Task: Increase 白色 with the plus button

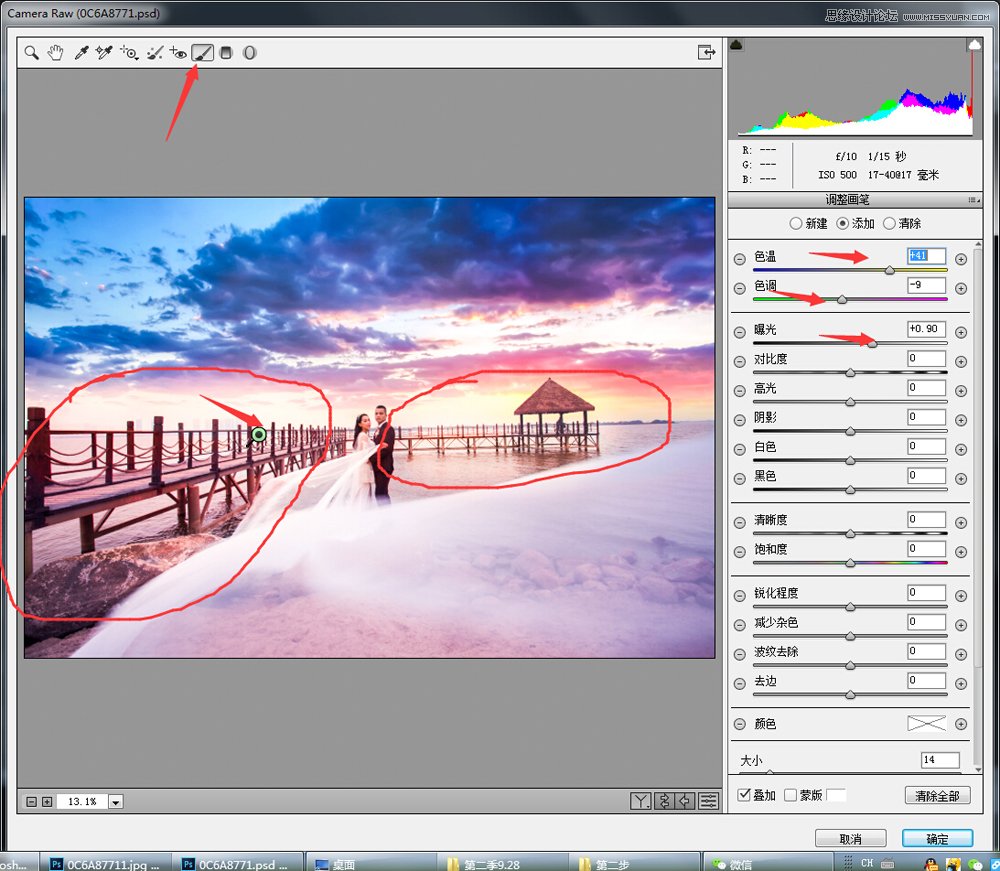Action: 960,450
